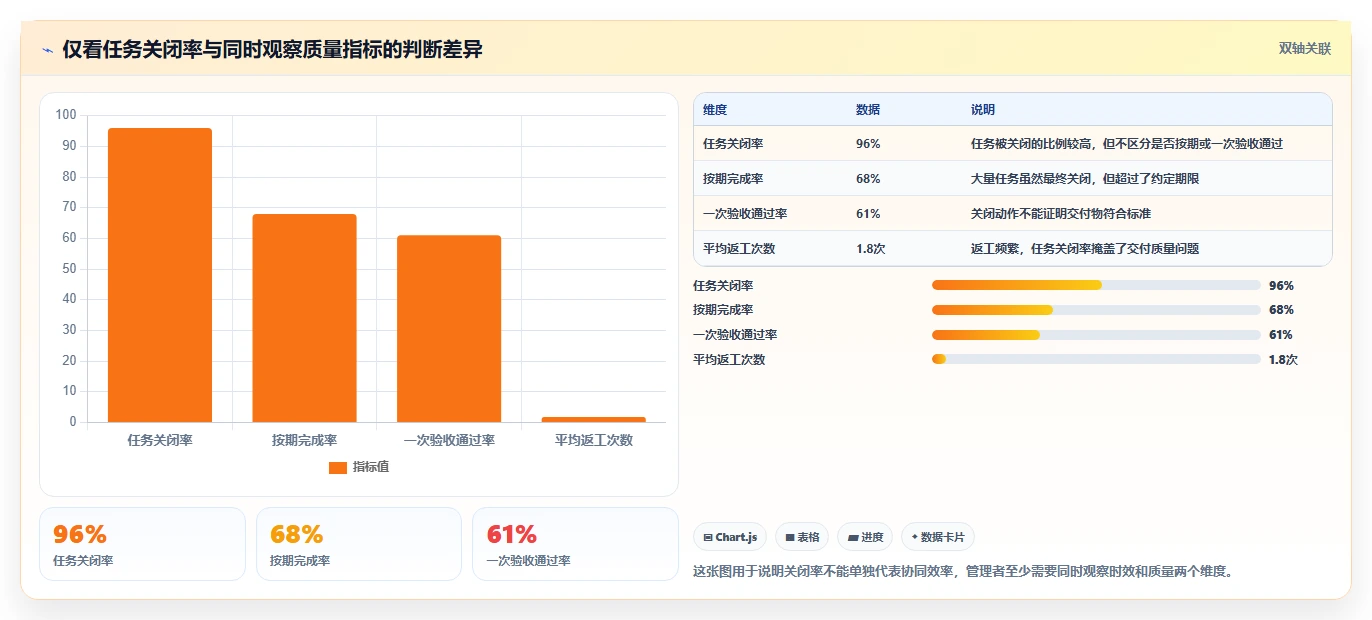Select the 任务关闭率 cell in table
This screenshot has height=620, width=1372.
coord(733,144)
